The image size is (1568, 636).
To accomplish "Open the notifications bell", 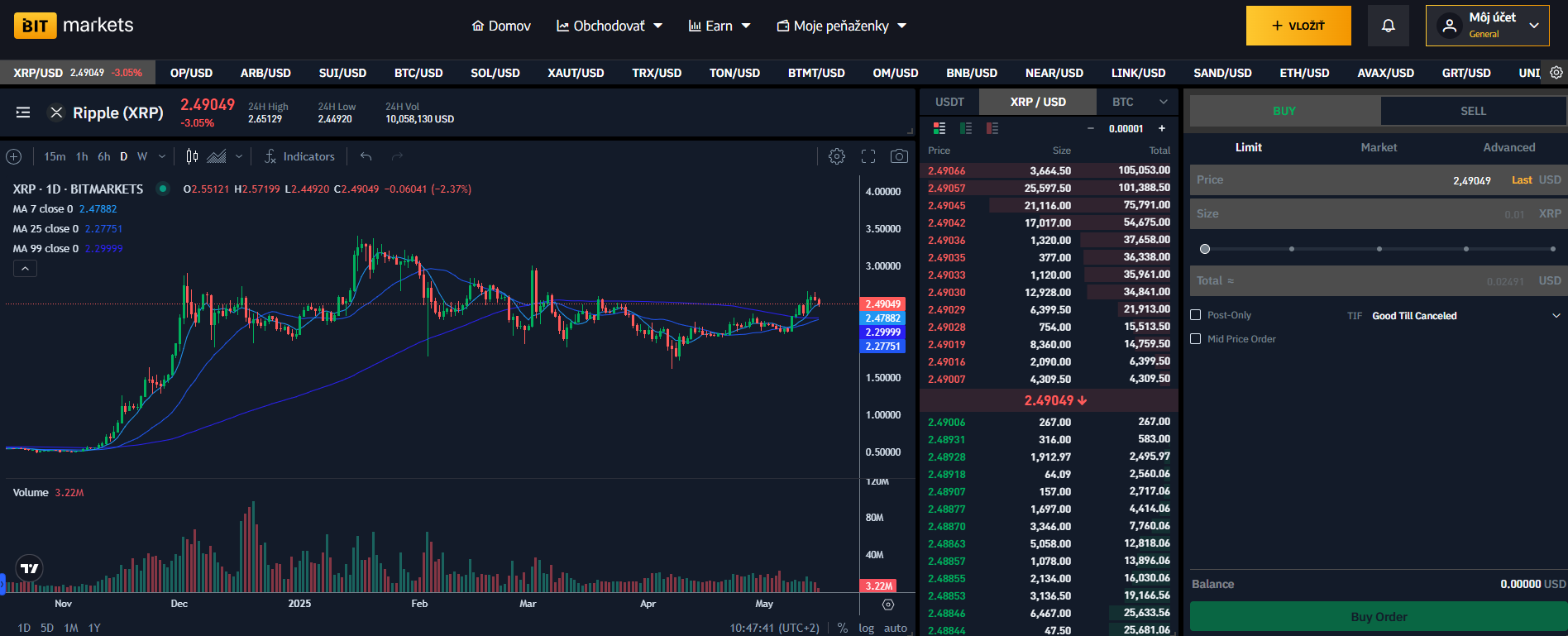I will tap(1389, 26).
